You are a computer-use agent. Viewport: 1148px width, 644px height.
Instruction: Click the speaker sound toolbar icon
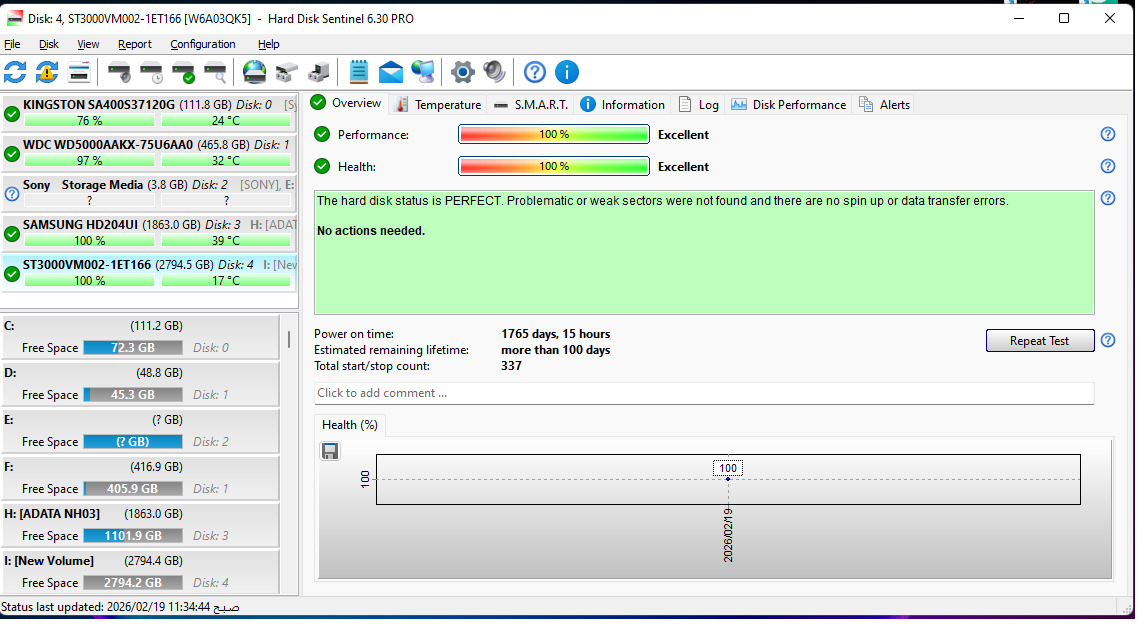(494, 72)
